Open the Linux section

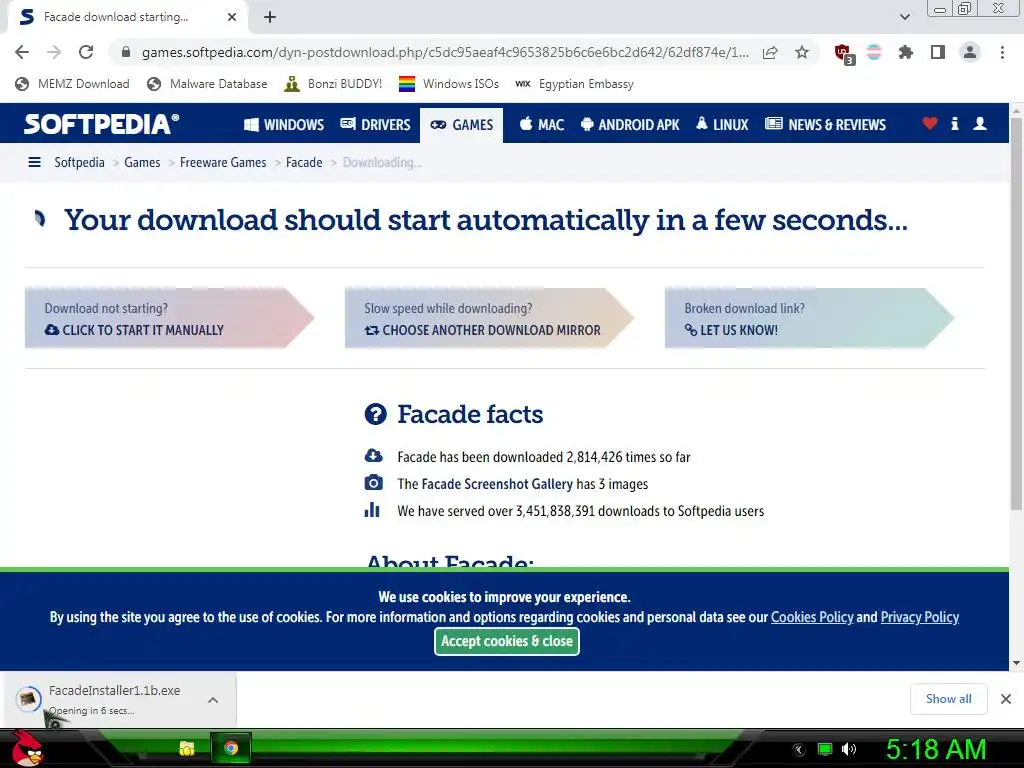pyautogui.click(x=722, y=124)
